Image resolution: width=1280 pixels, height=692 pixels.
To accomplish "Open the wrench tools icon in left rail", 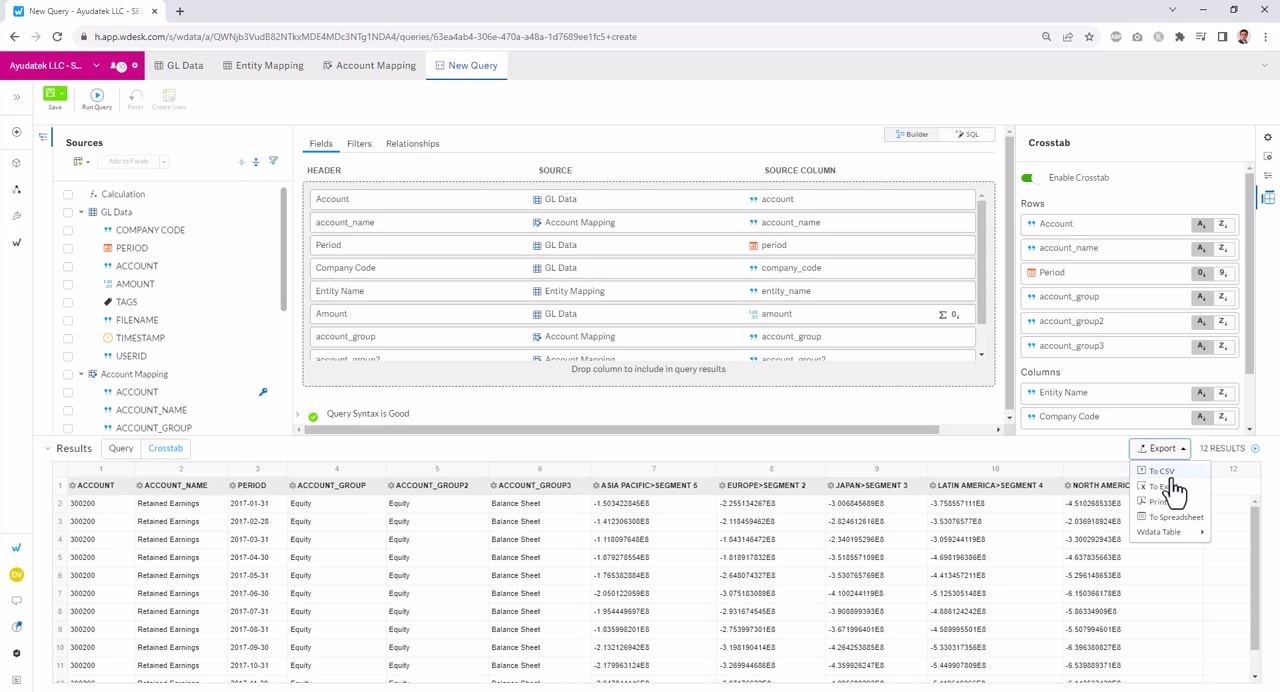I will pos(17,216).
